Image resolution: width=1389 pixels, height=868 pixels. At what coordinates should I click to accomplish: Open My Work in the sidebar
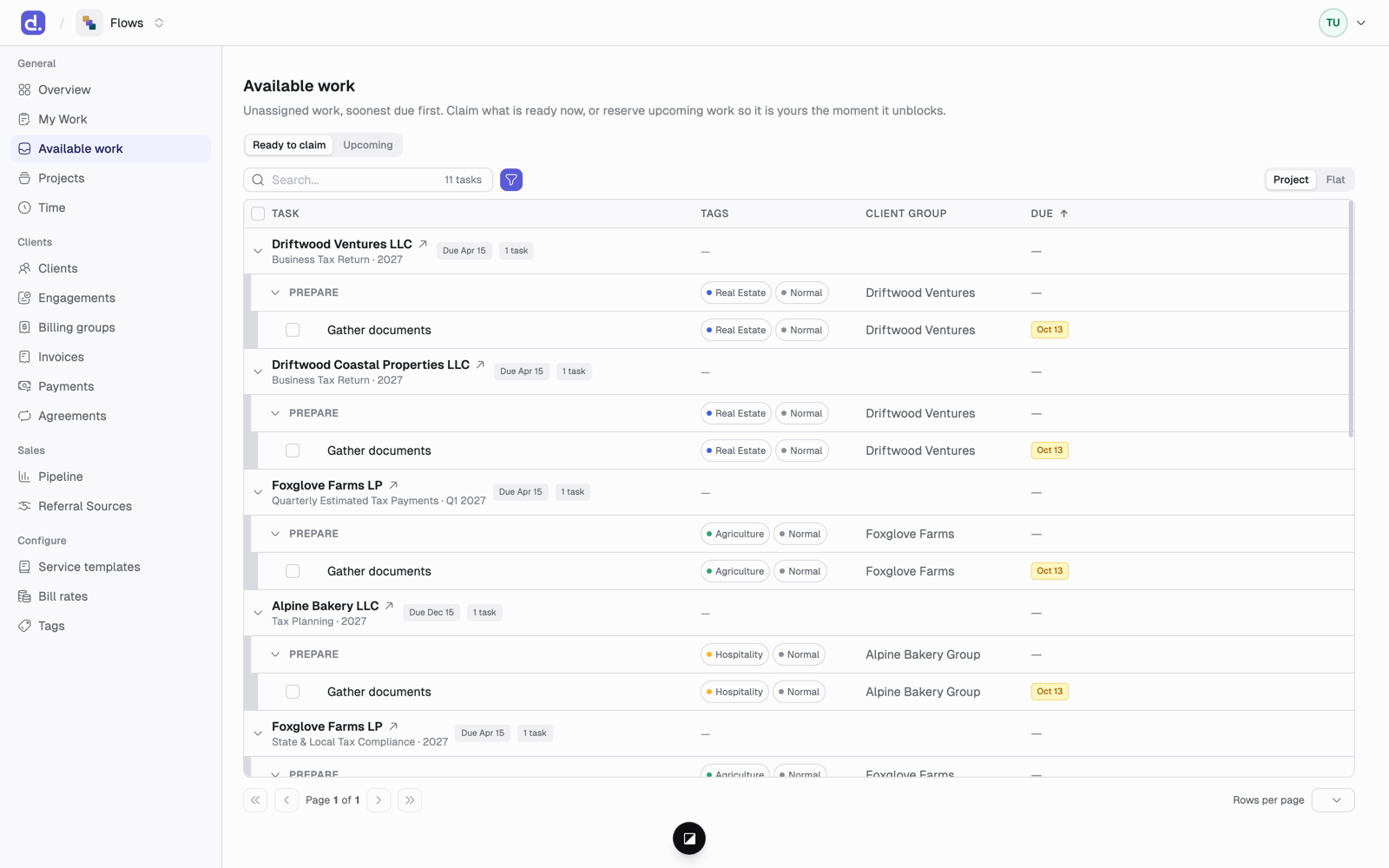[110, 119]
